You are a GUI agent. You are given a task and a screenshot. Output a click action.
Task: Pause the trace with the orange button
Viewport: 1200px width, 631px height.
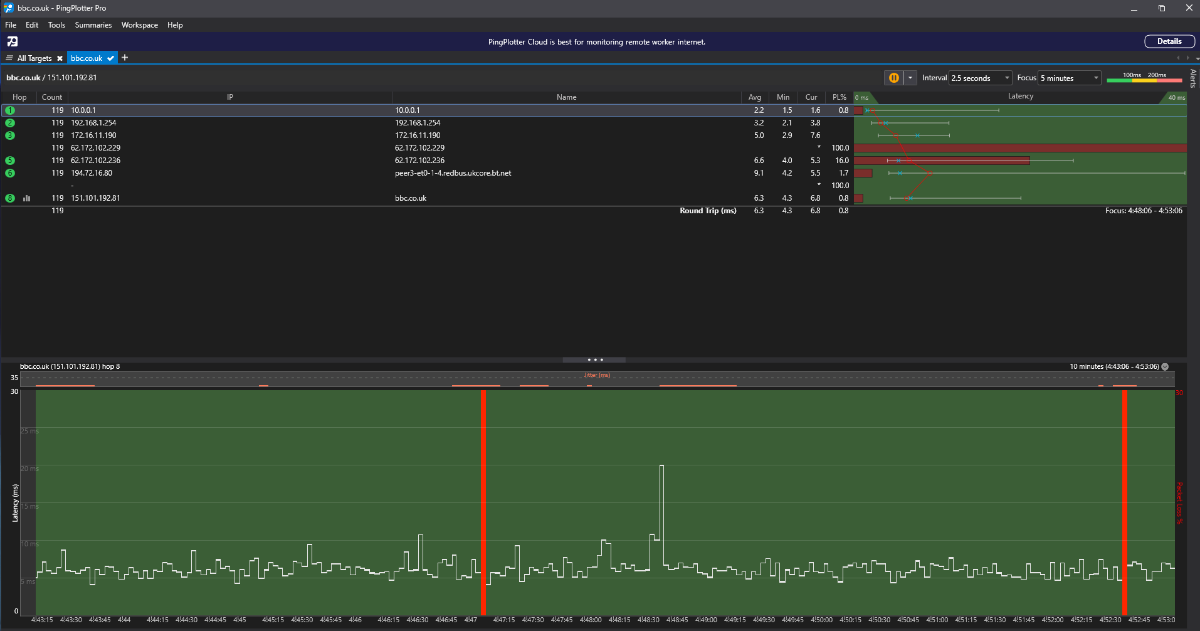tap(894, 78)
